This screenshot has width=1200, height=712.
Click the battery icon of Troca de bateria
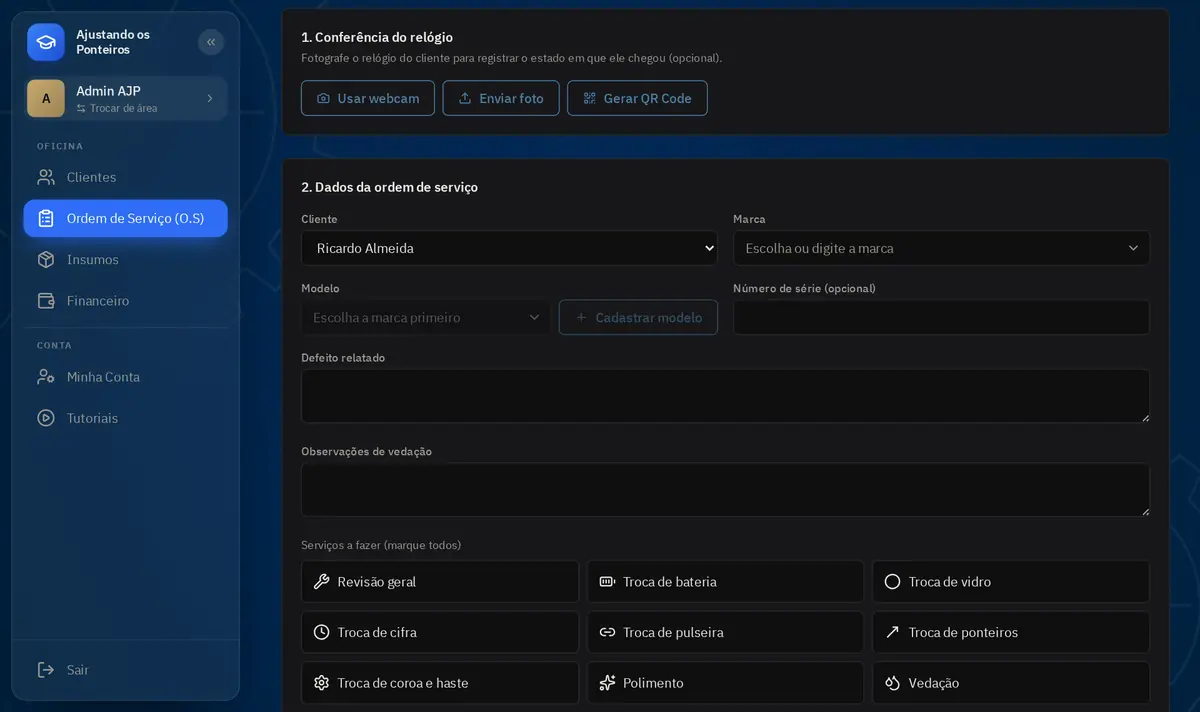tap(607, 581)
